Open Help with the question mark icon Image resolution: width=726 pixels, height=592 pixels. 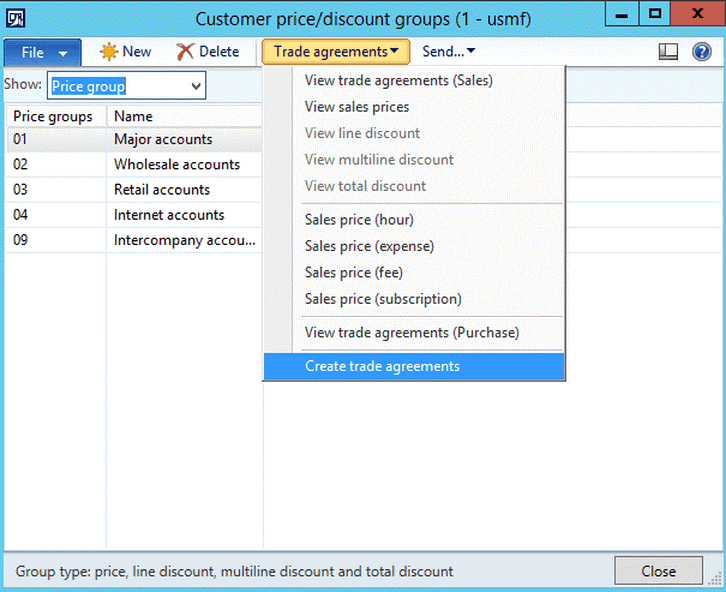[x=701, y=51]
